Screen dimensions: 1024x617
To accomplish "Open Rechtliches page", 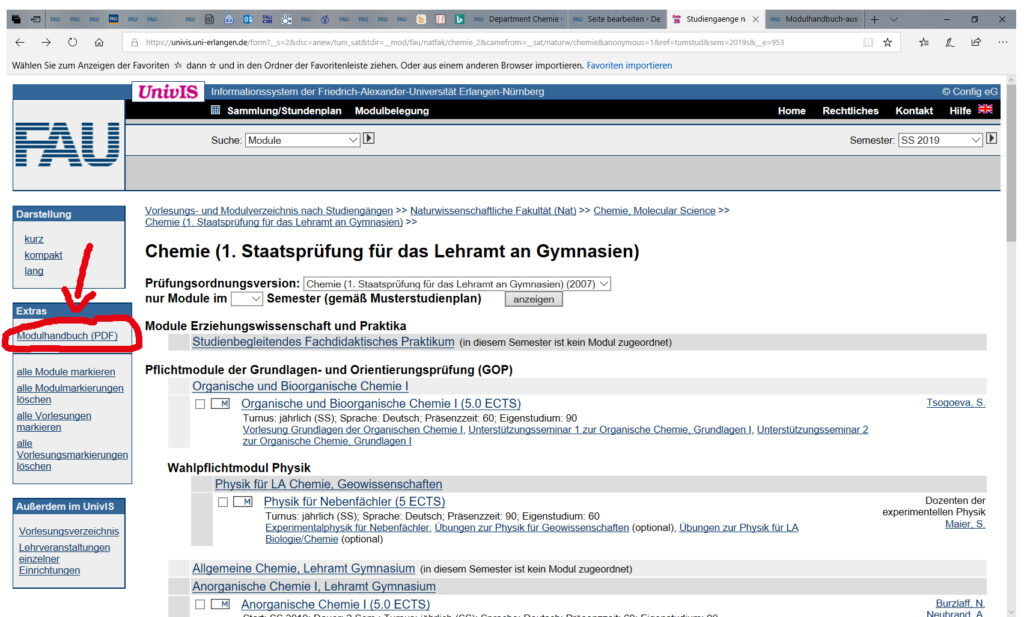I will [850, 111].
